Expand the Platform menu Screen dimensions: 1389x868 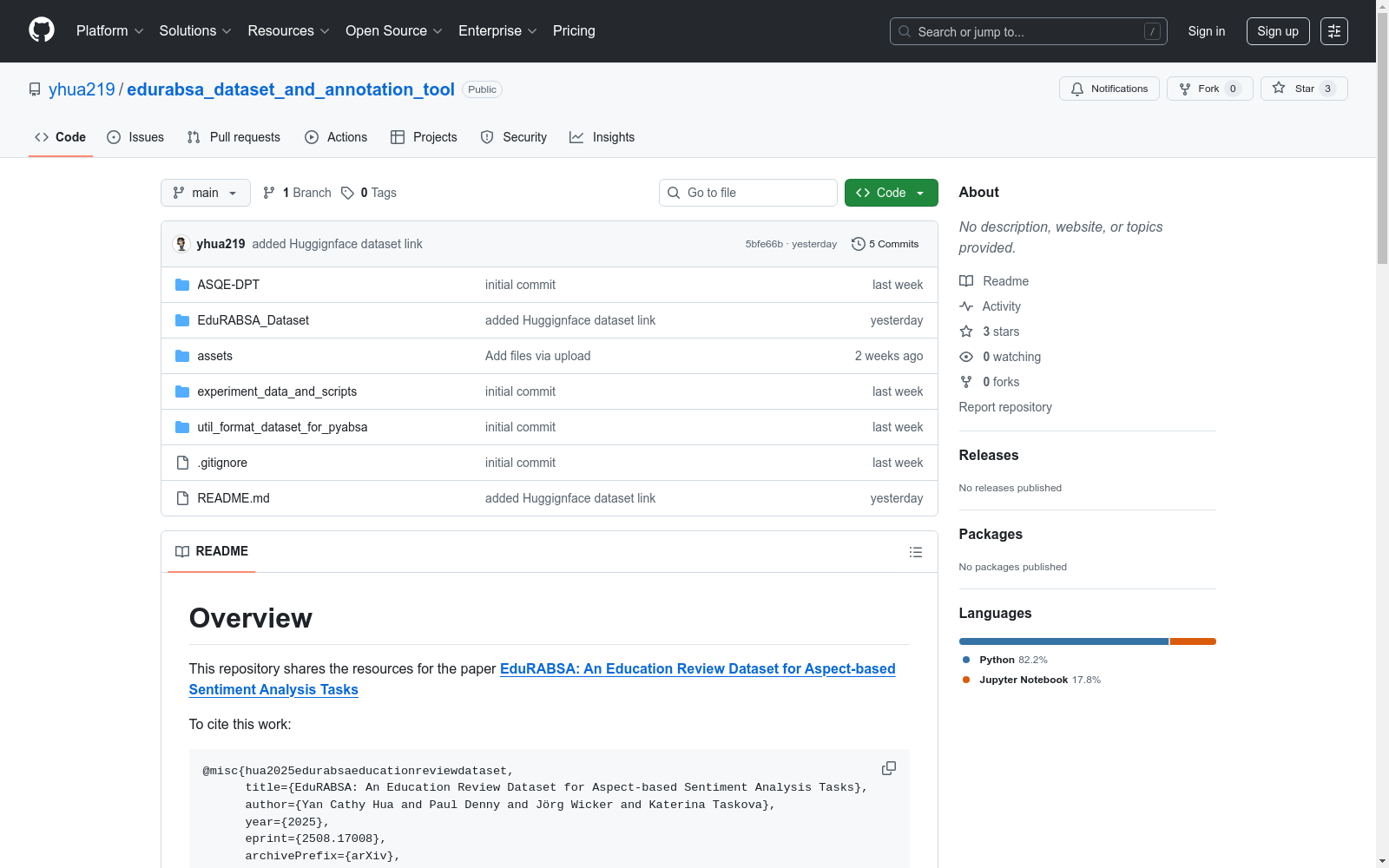coord(110,30)
